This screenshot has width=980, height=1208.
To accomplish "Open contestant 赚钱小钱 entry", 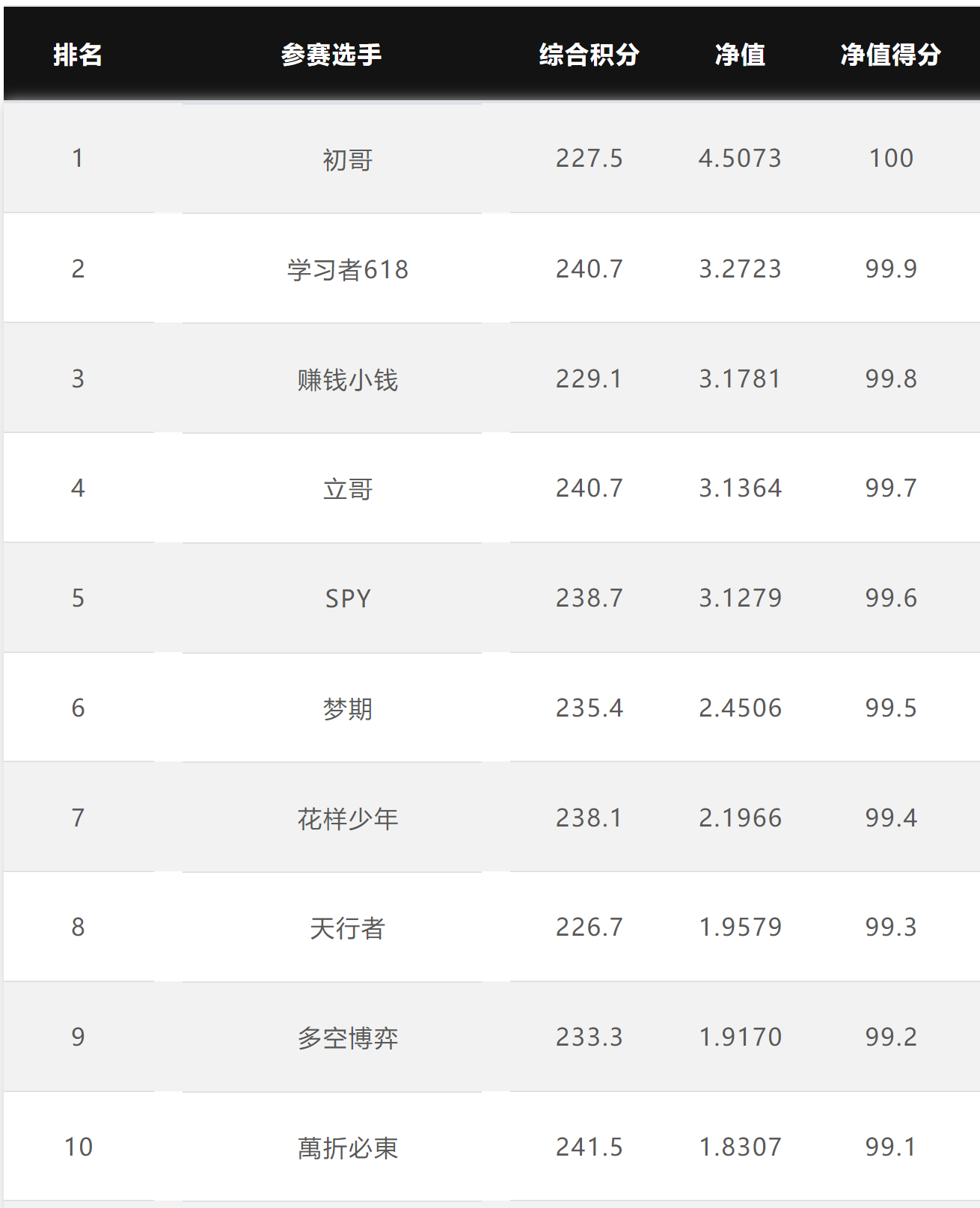I will click(347, 379).
